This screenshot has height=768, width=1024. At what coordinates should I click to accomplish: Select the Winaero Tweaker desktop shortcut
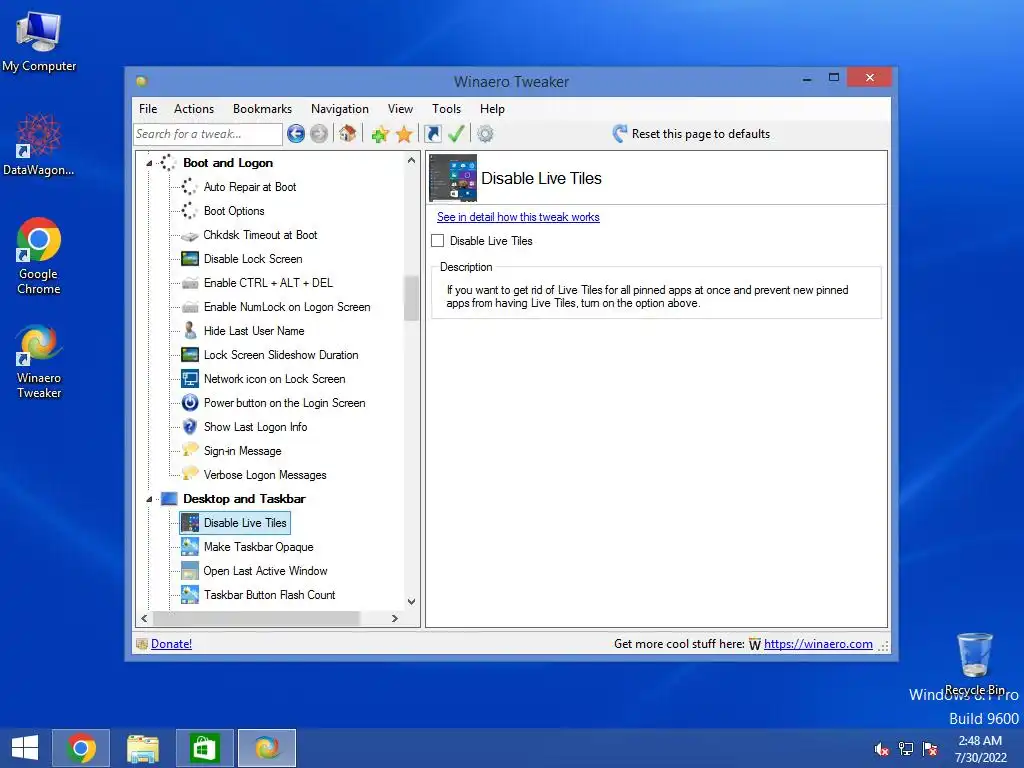click(39, 361)
